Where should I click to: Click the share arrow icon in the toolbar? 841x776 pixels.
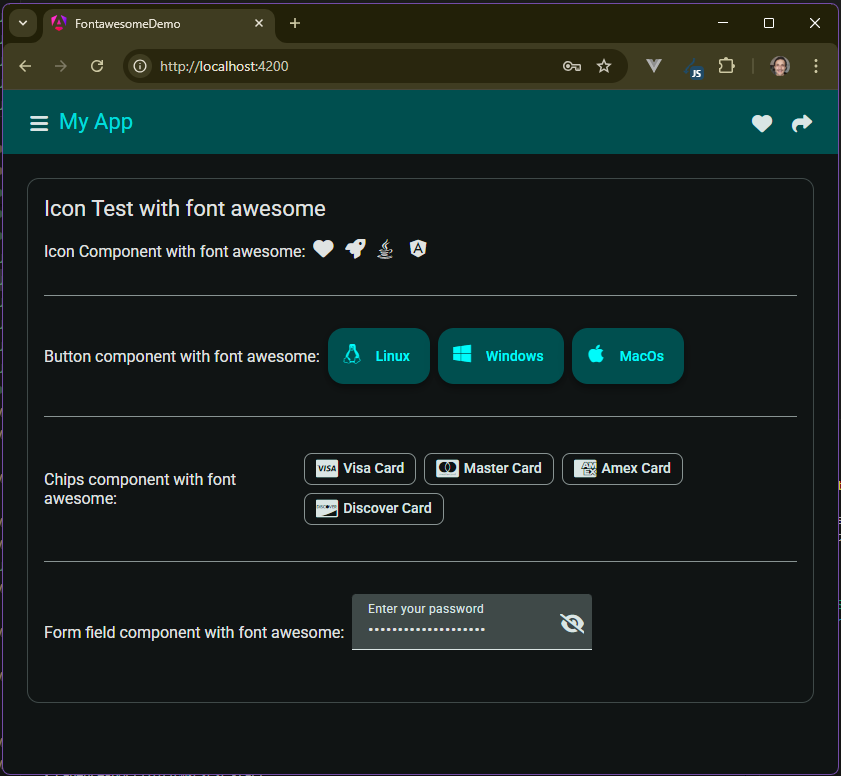coord(802,123)
